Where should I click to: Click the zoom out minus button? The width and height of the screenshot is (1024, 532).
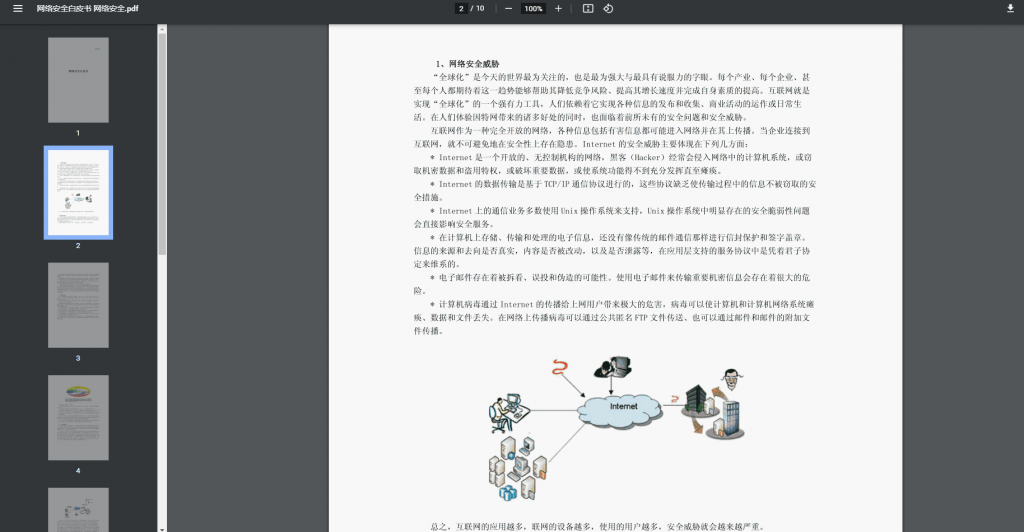pyautogui.click(x=508, y=8)
